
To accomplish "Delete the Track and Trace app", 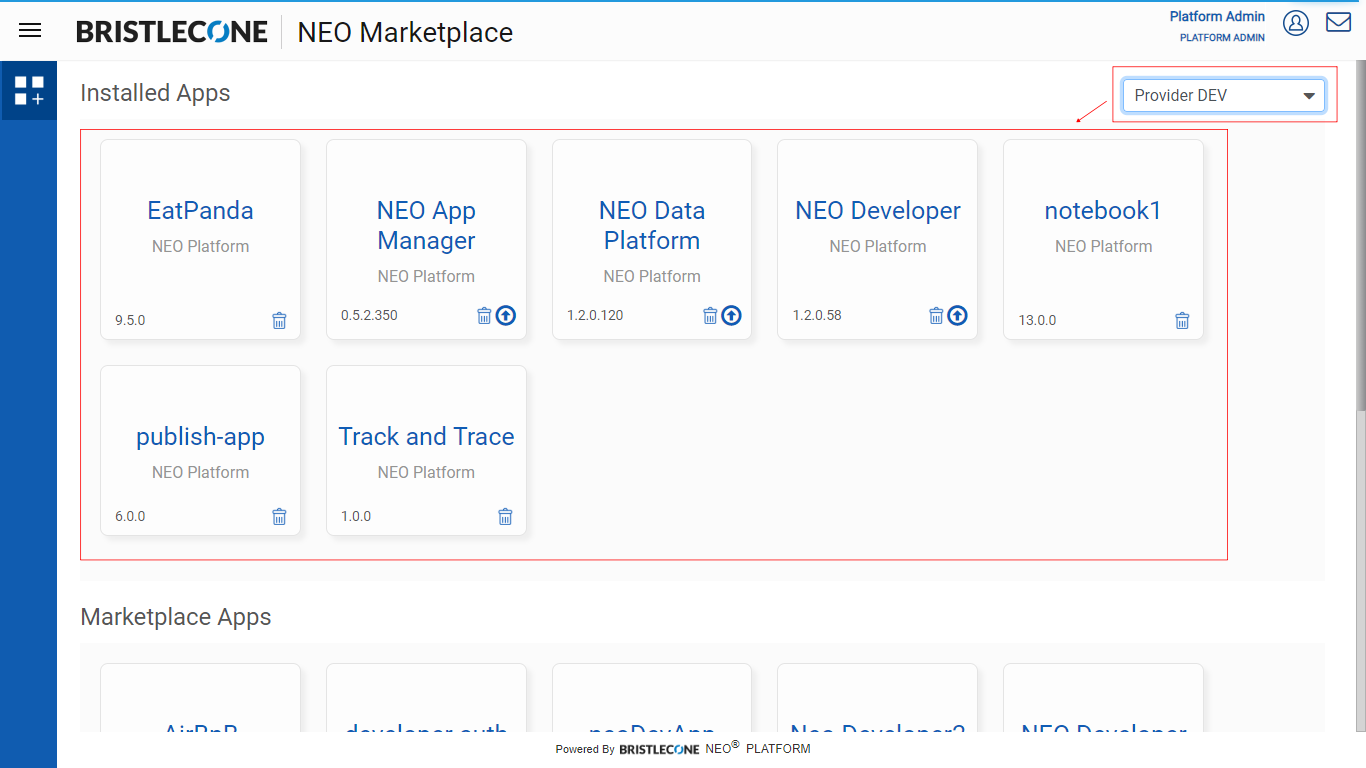I will [505, 516].
